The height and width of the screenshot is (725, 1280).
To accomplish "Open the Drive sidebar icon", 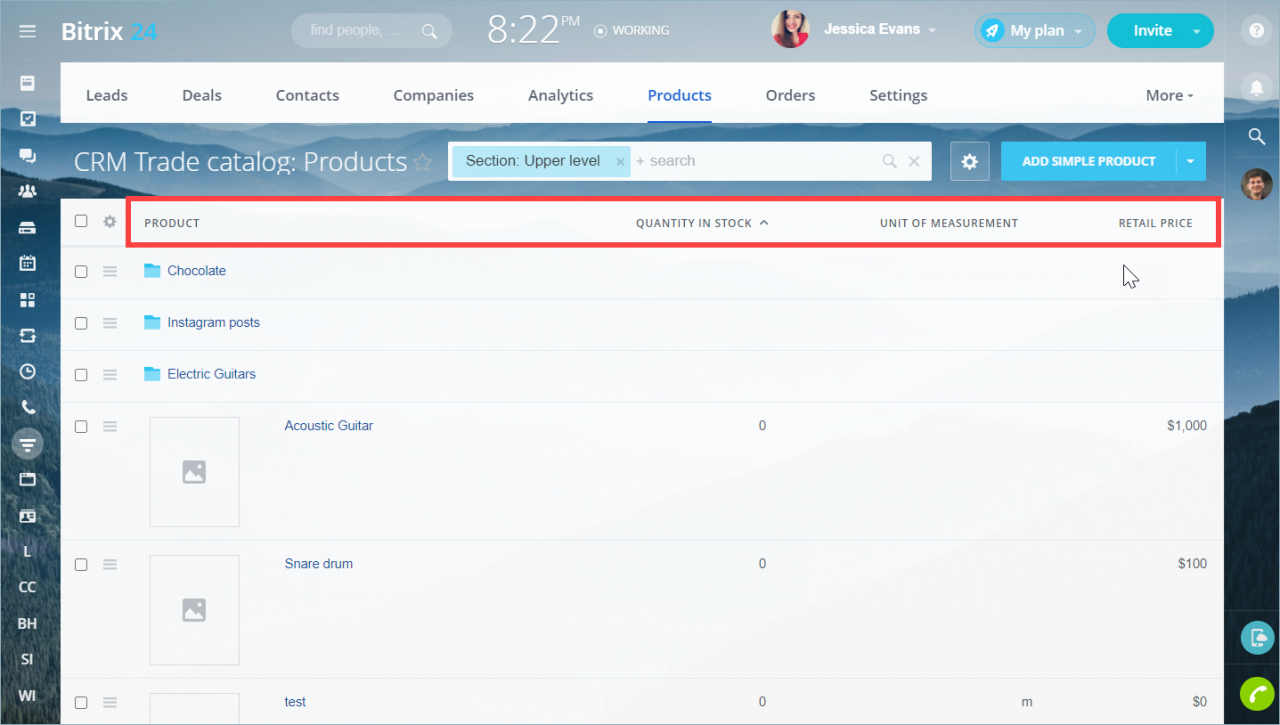I will (28, 227).
